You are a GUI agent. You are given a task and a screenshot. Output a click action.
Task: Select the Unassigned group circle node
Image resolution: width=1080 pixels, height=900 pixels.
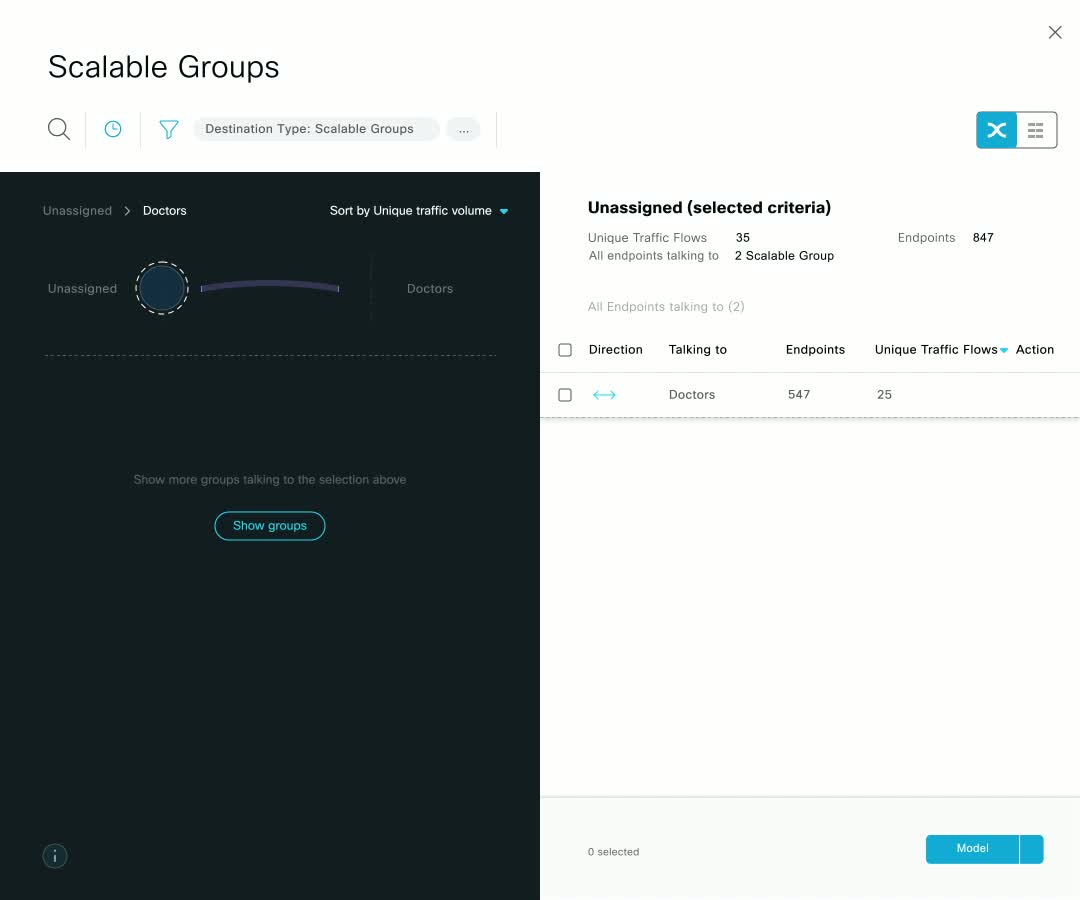(x=162, y=288)
